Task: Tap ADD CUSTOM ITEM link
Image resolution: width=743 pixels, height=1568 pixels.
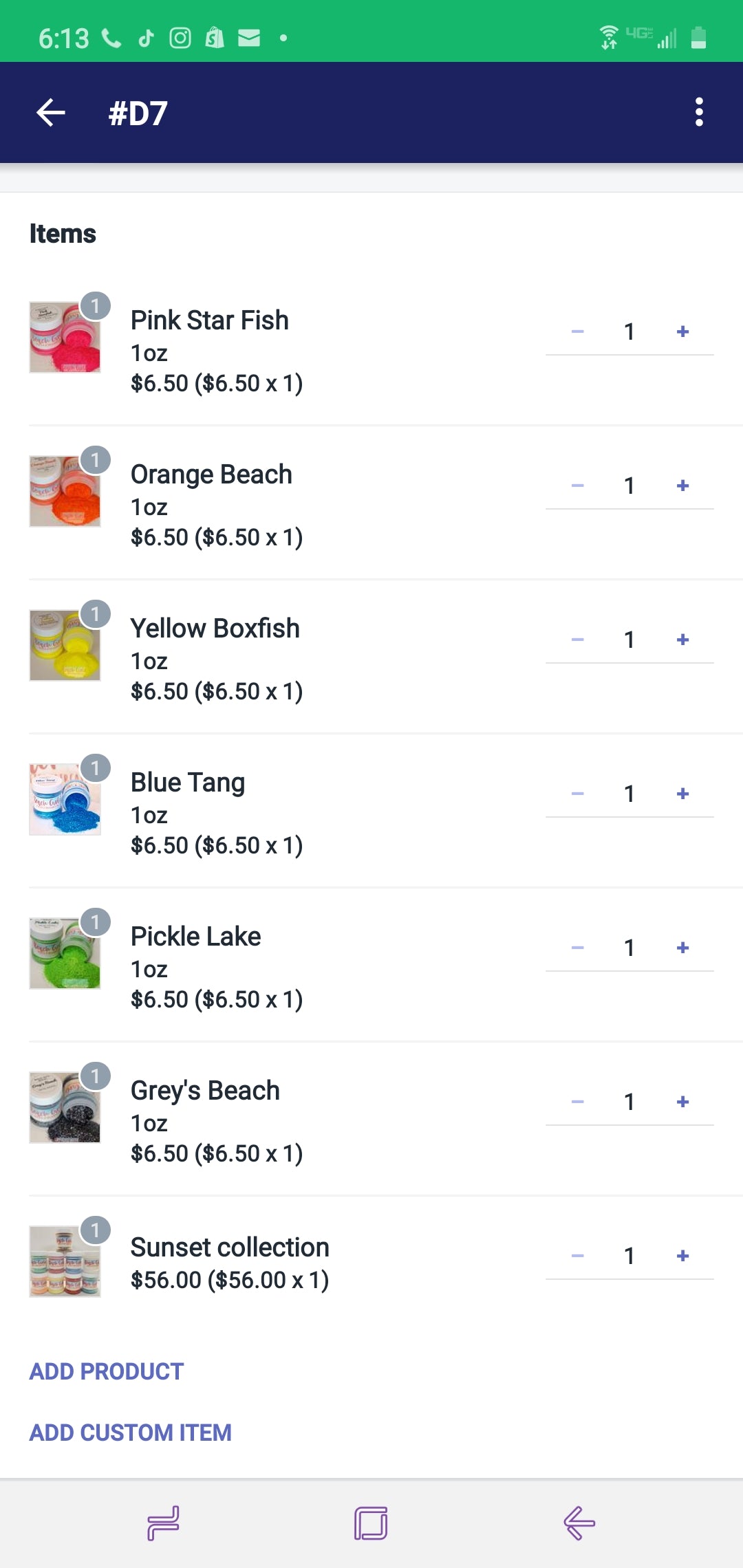Action: pos(131,1433)
